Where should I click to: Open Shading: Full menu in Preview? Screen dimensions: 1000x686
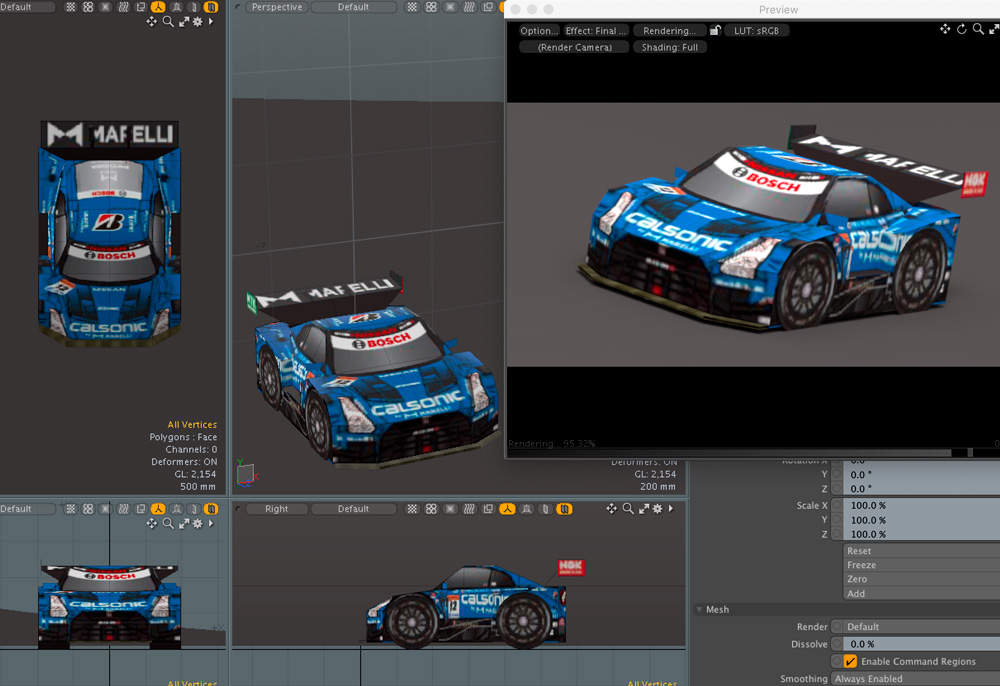pyautogui.click(x=670, y=47)
